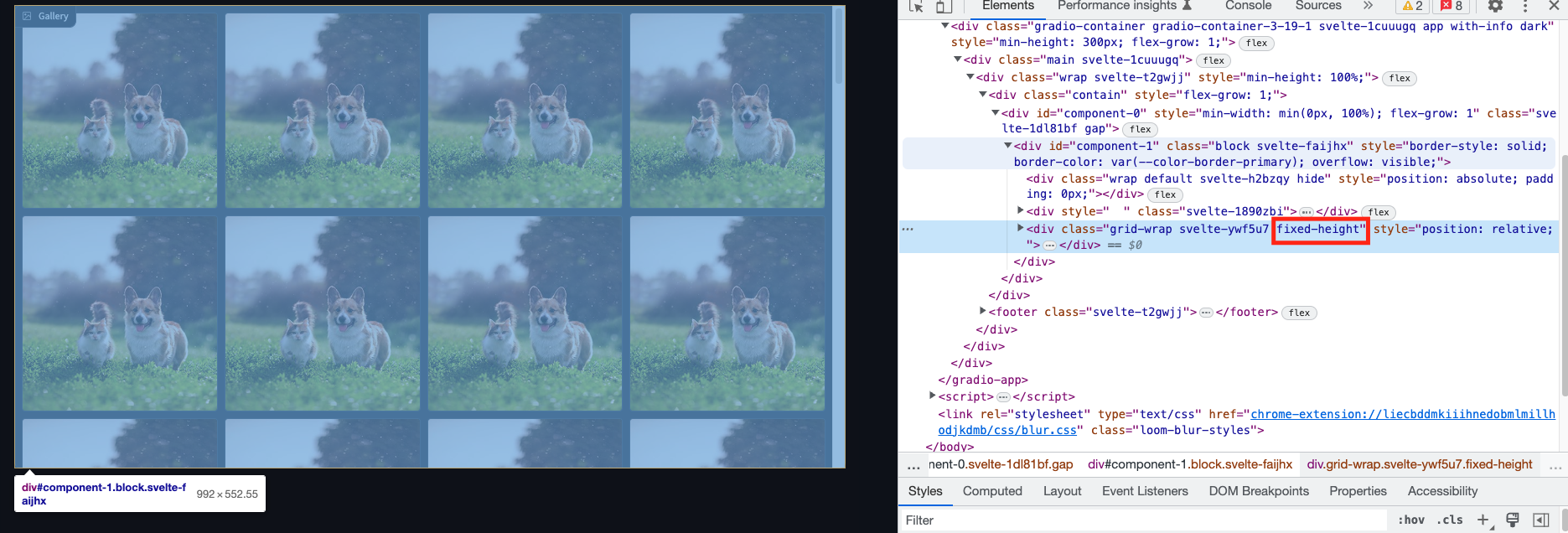Select breadcrumb div#component-1.block.svelte-faijhx
This screenshot has width=1568, height=533.
pos(1189,464)
